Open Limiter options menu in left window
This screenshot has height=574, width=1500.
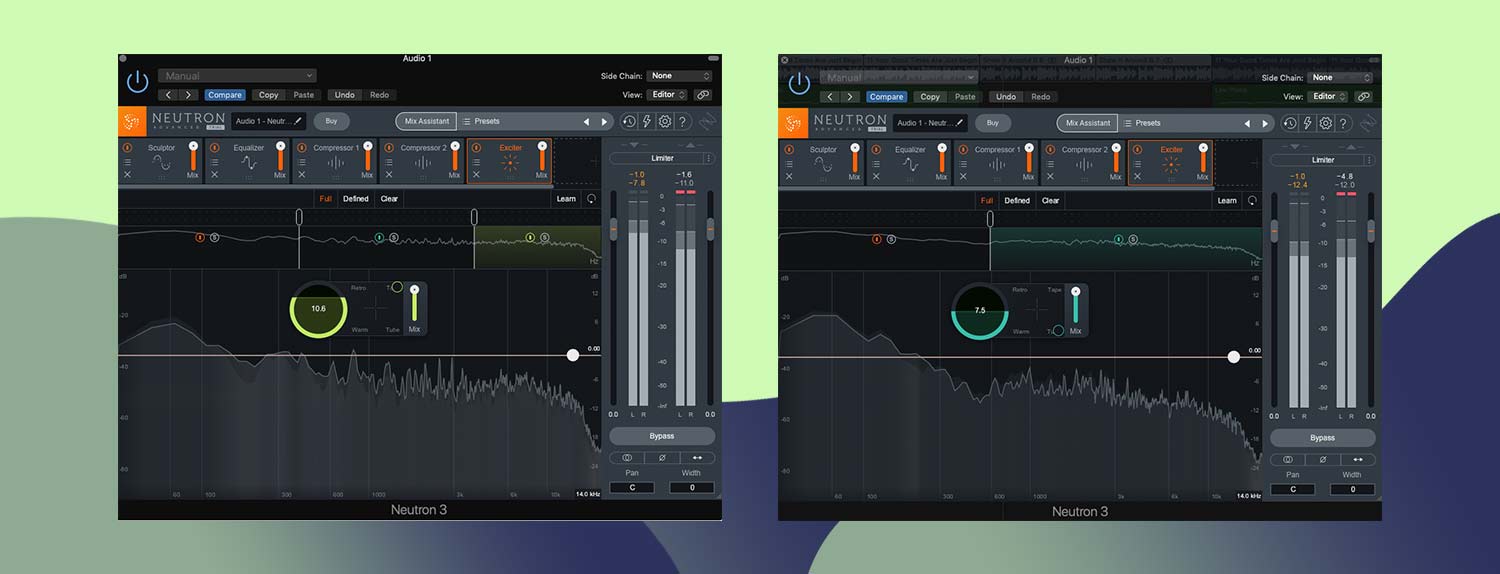click(x=709, y=158)
